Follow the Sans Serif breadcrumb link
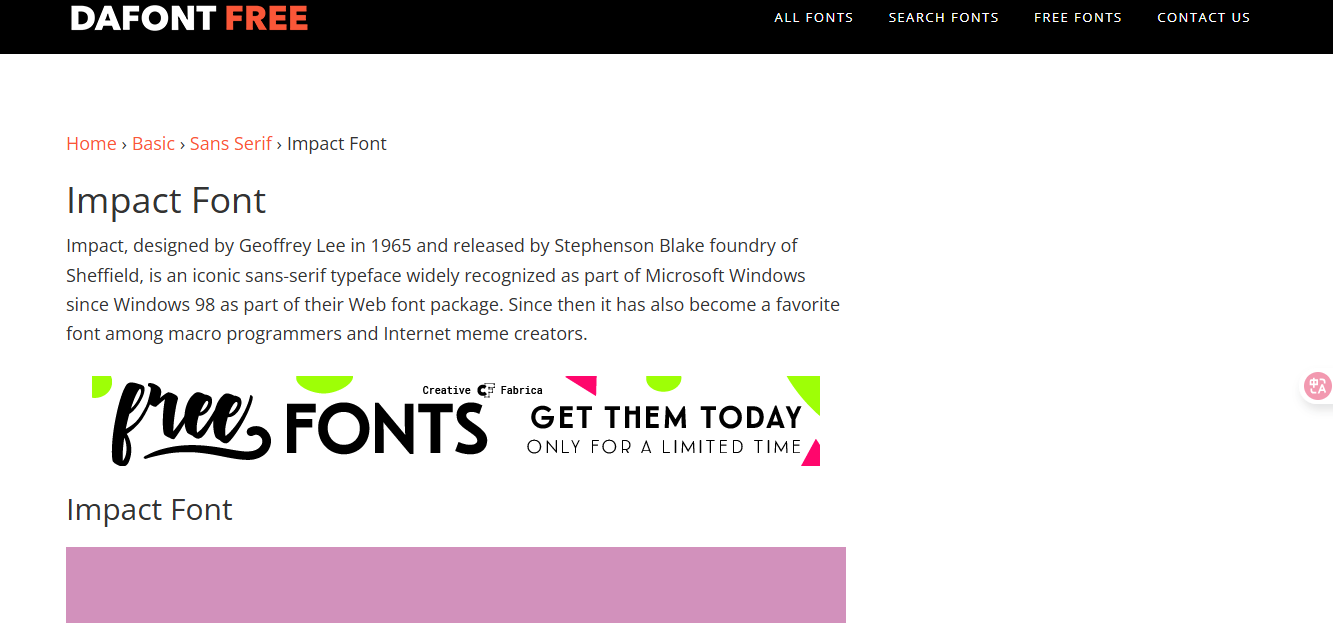This screenshot has height=623, width=1333. tap(231, 144)
